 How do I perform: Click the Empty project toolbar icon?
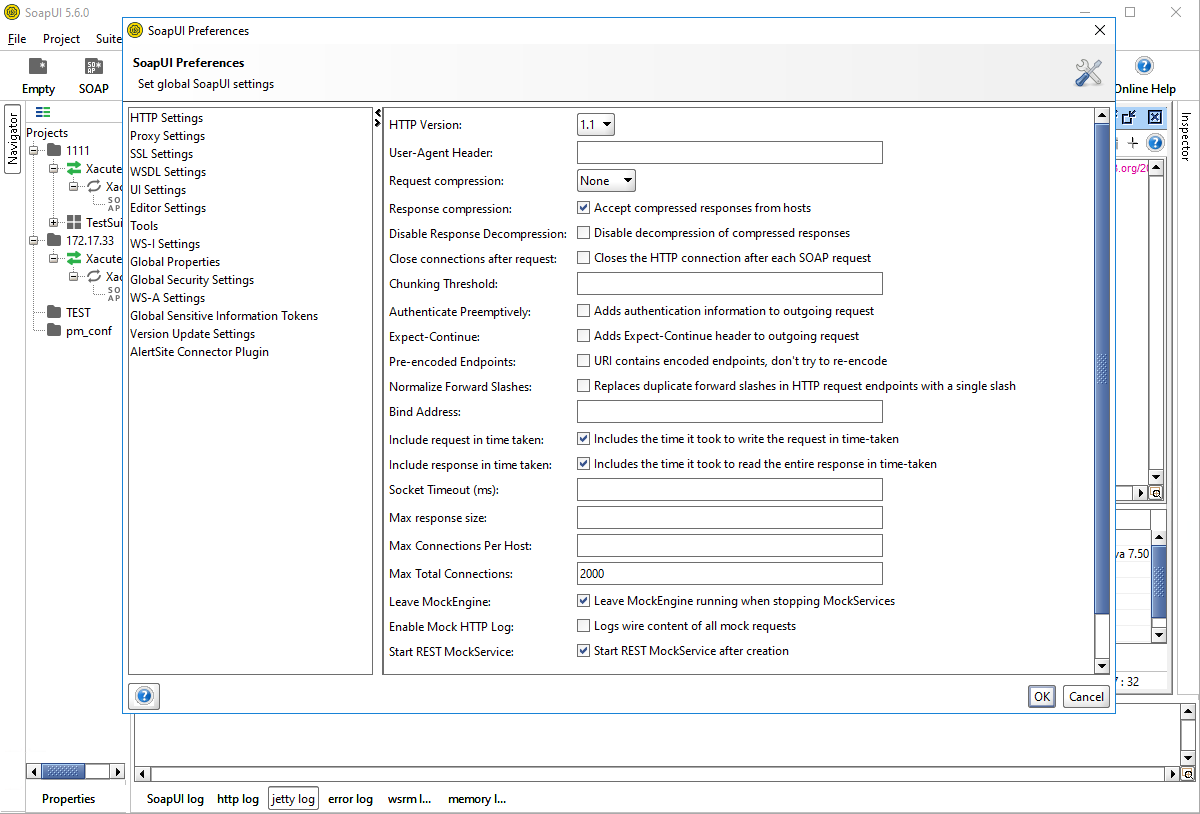pyautogui.click(x=38, y=67)
